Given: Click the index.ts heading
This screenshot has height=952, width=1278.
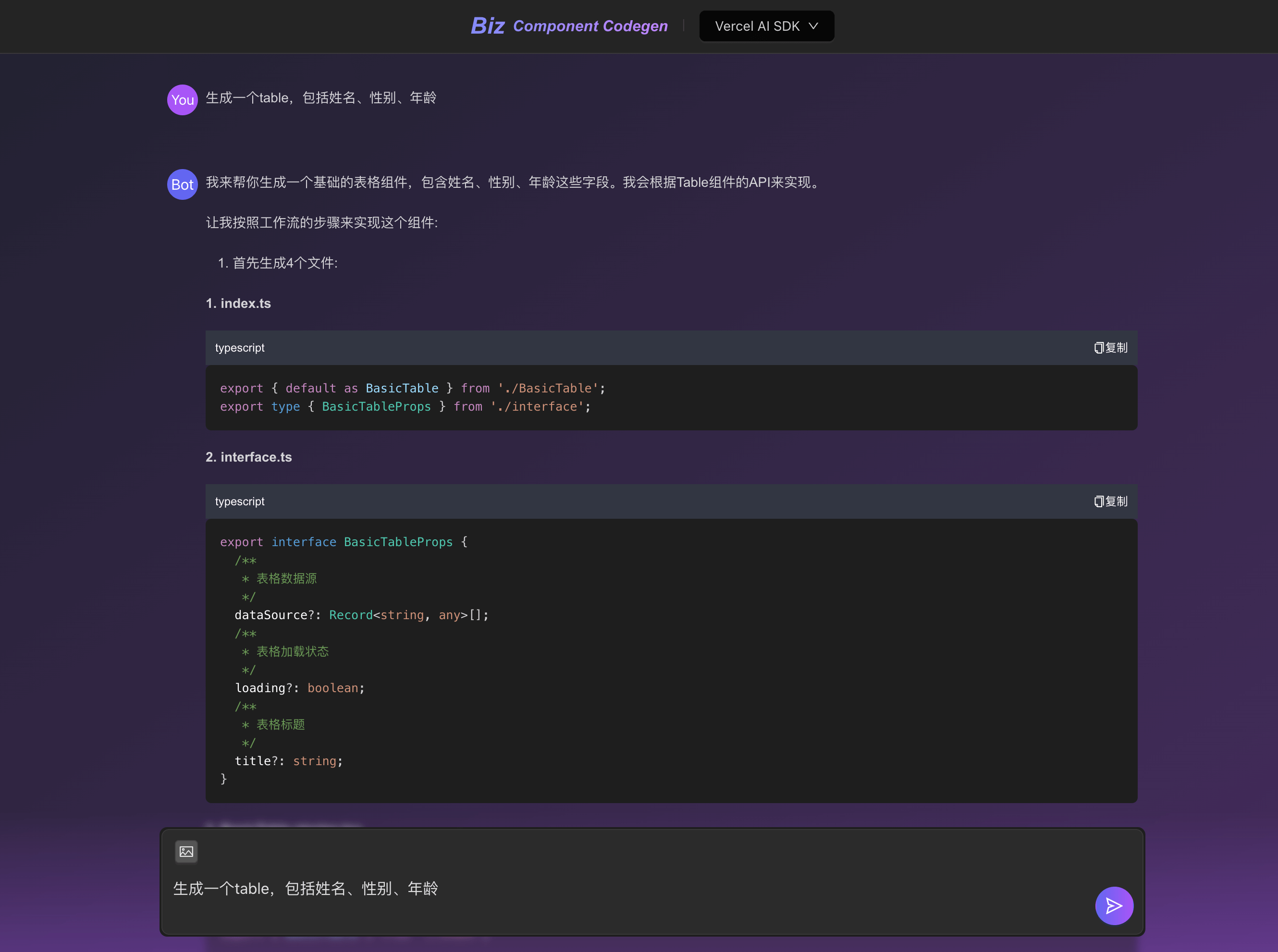Looking at the screenshot, I should [x=238, y=303].
